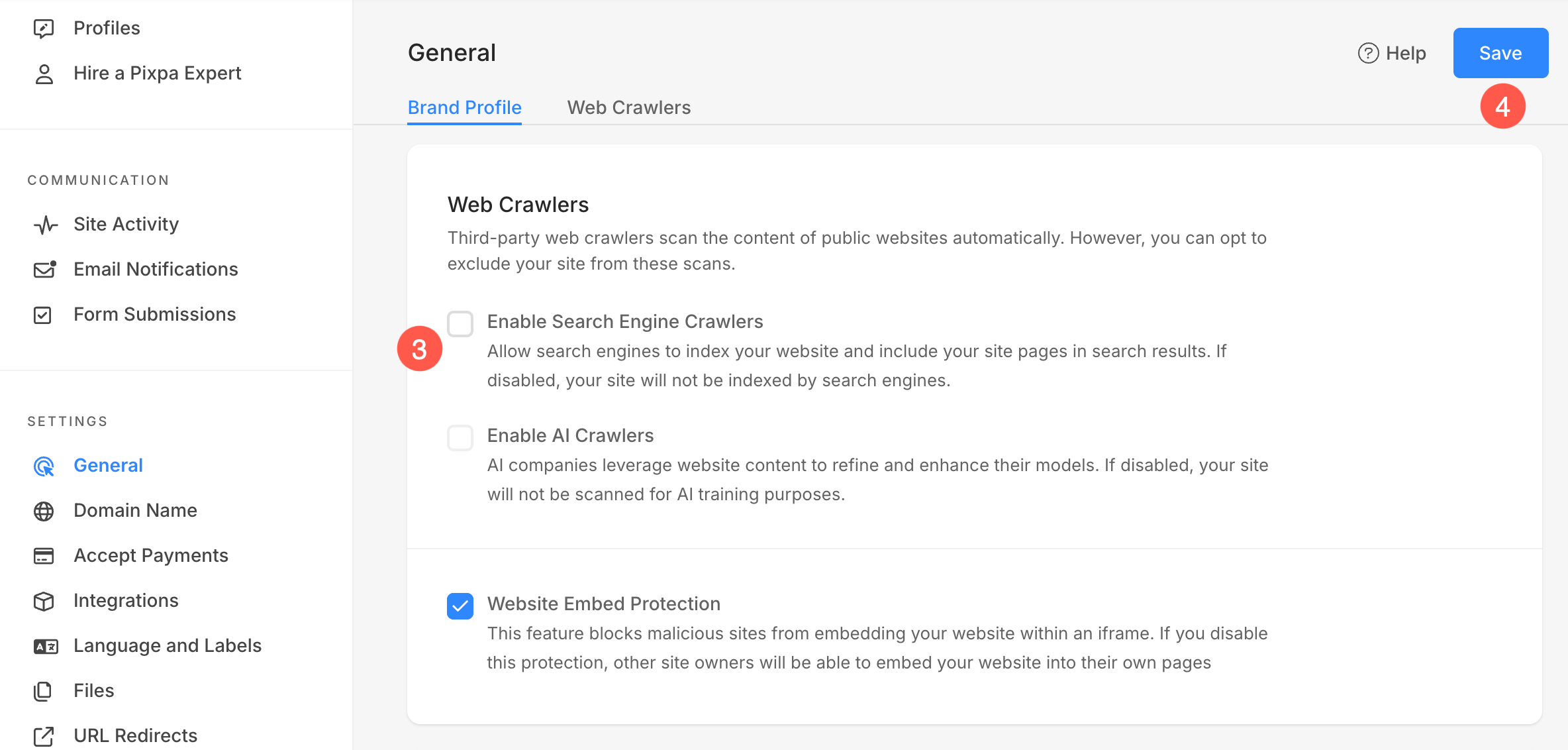Save the general settings

1500,53
